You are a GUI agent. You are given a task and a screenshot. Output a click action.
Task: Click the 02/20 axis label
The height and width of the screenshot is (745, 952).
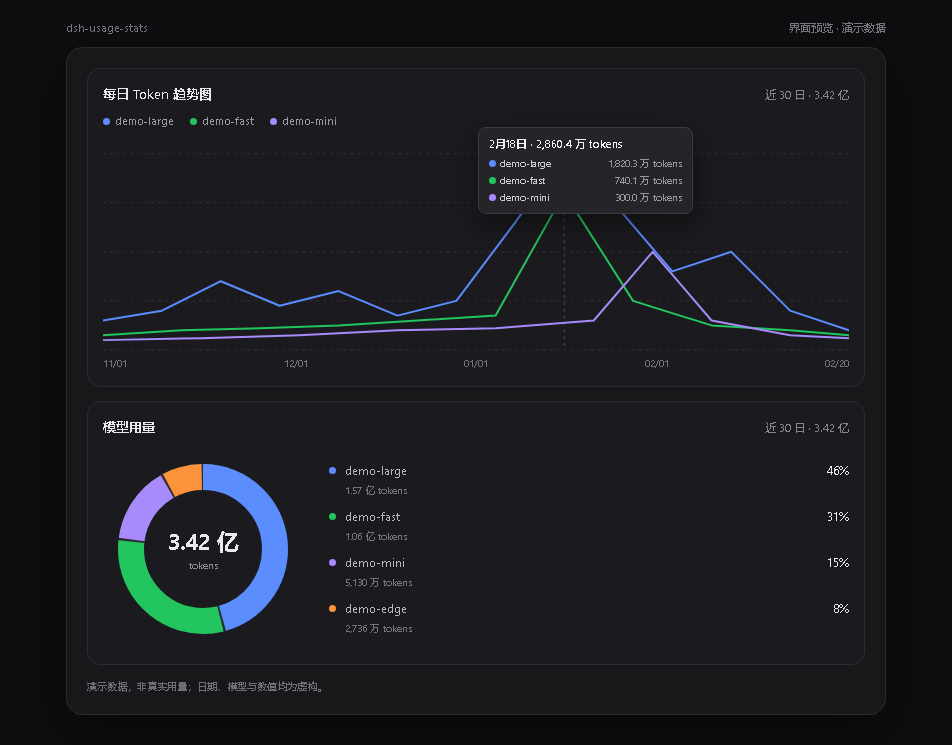coord(837,364)
